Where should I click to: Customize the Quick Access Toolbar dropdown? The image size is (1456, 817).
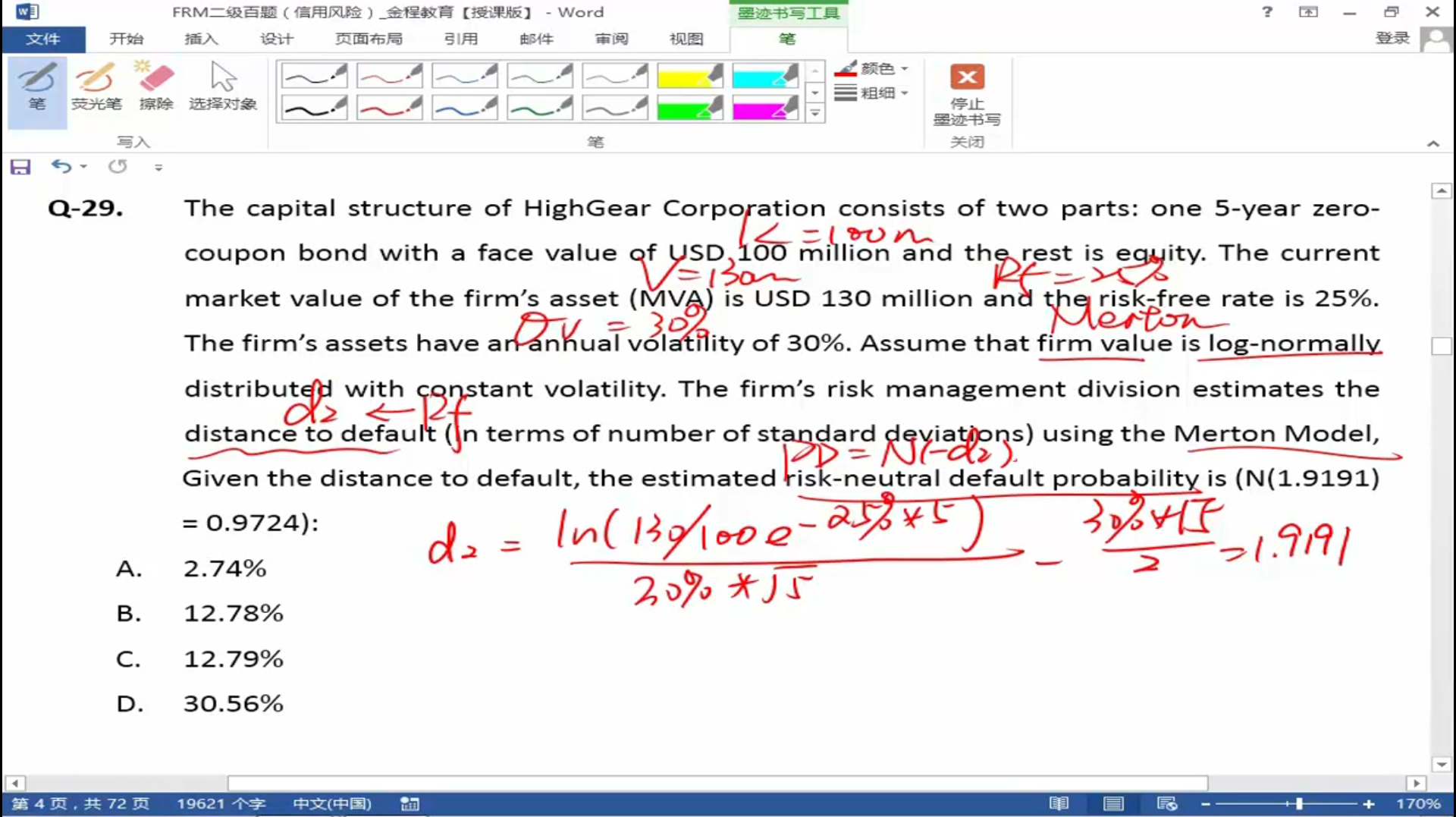pyautogui.click(x=158, y=168)
